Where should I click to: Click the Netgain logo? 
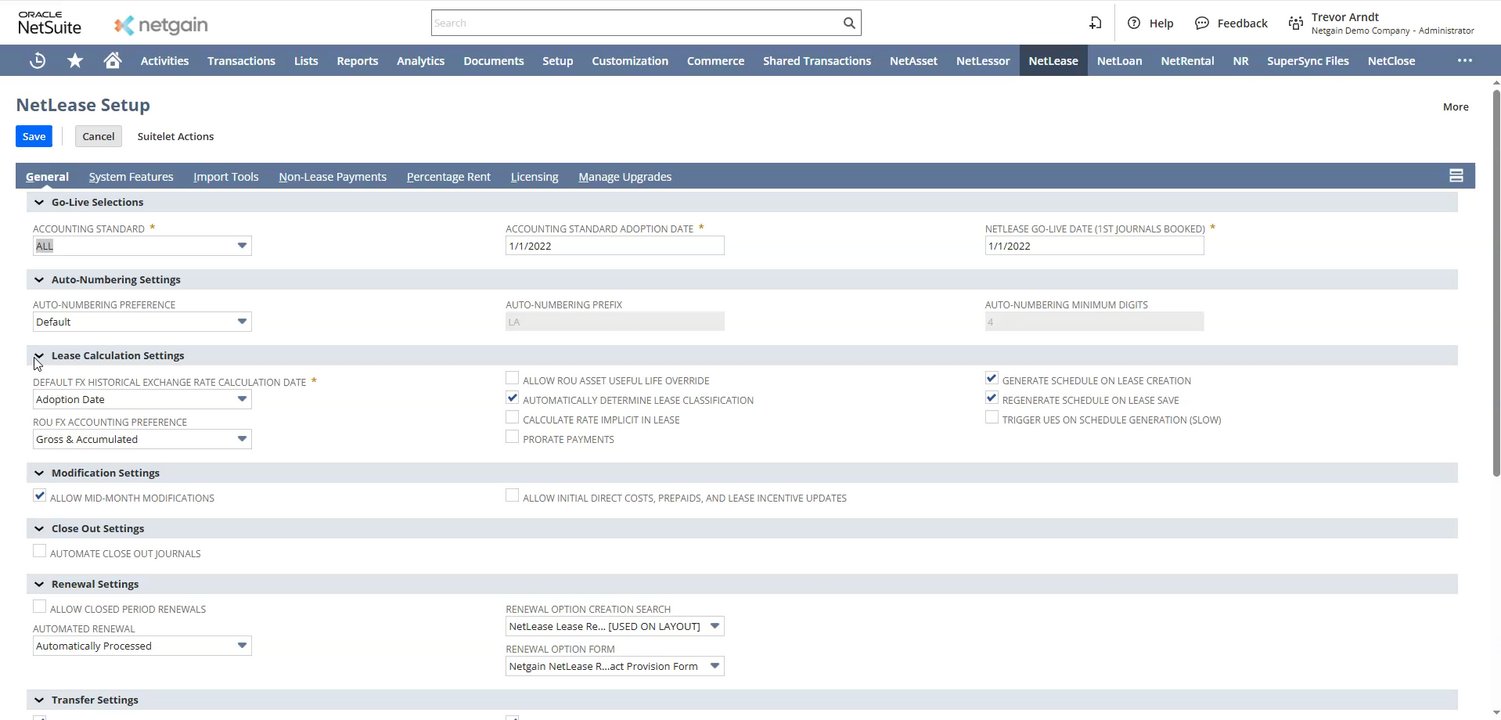coord(161,24)
